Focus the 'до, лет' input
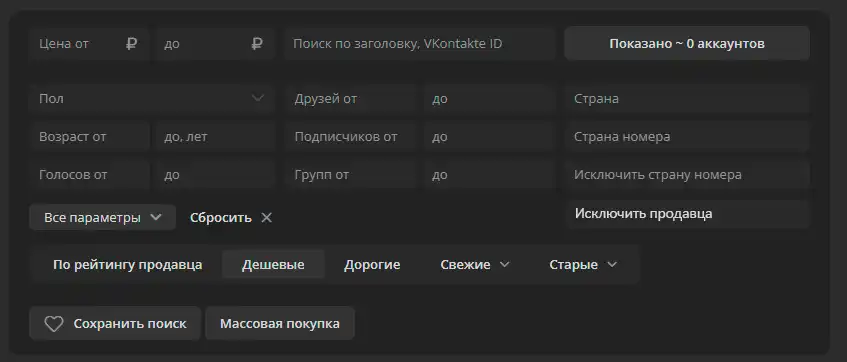Image resolution: width=847 pixels, height=362 pixels. point(216,137)
